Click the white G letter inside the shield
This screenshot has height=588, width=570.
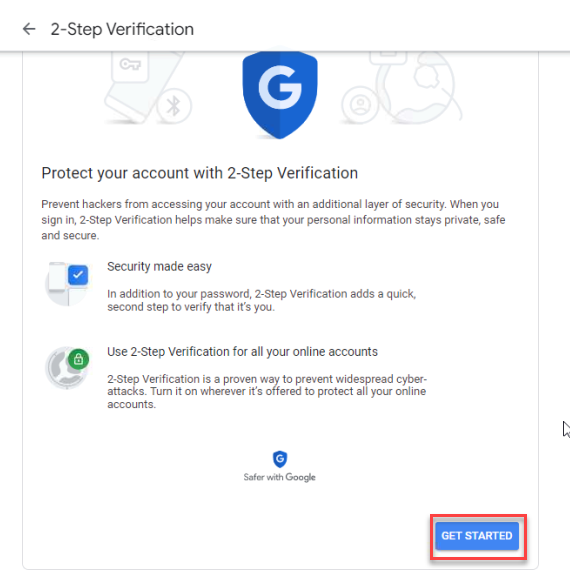click(280, 87)
